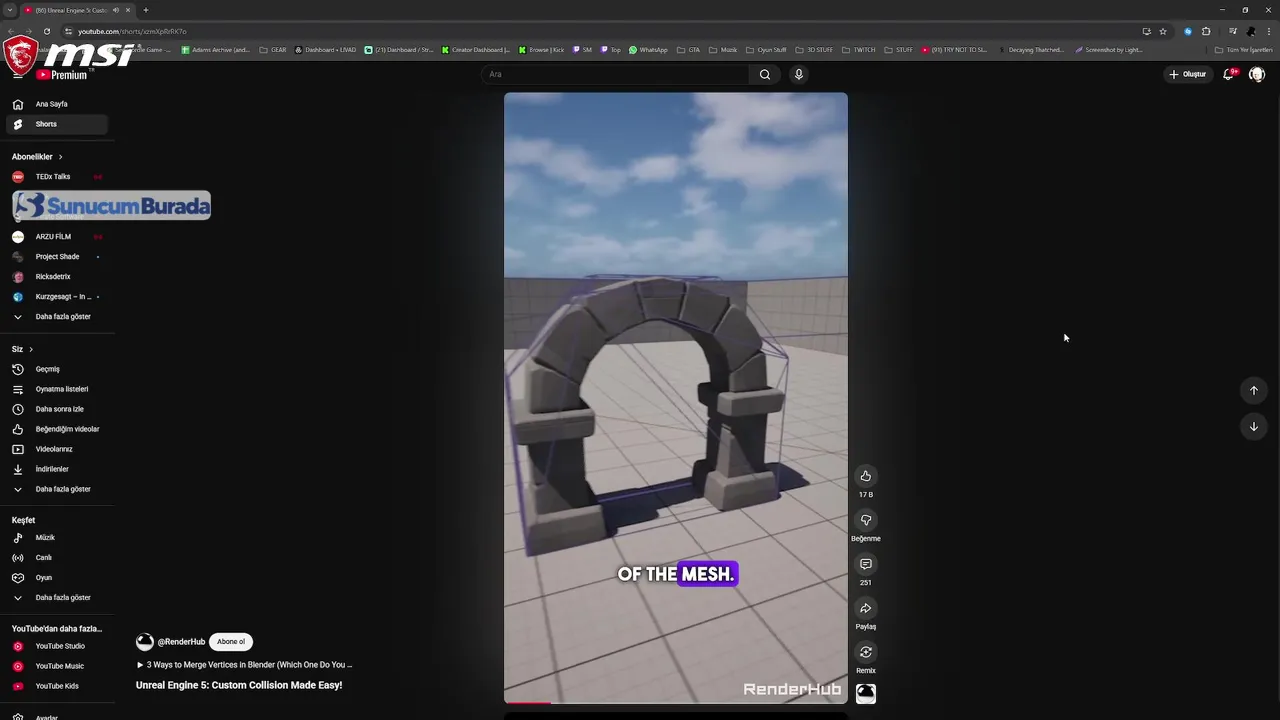The height and width of the screenshot is (720, 1280).
Task: Open the 3D STUFF bookmarks folder
Action: click(814, 50)
